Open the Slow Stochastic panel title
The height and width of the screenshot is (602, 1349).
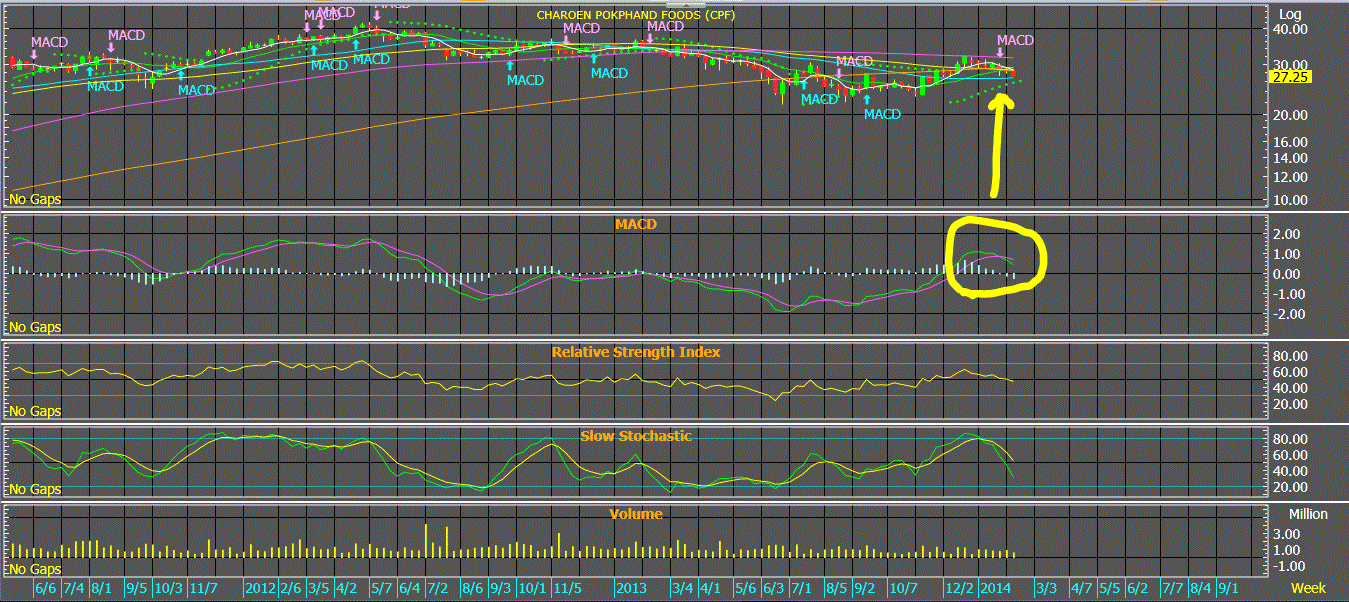coord(636,436)
